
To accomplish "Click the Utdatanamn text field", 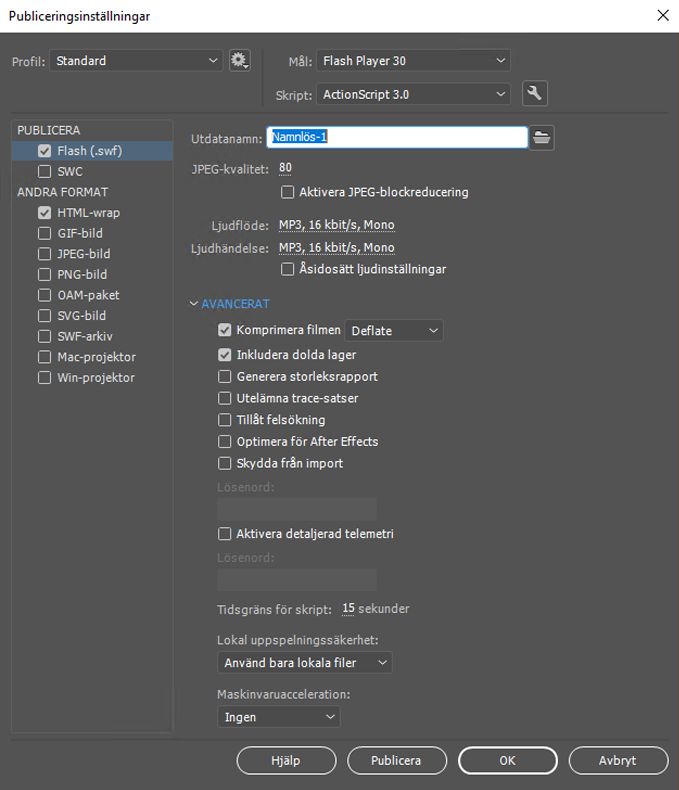I will [397, 138].
